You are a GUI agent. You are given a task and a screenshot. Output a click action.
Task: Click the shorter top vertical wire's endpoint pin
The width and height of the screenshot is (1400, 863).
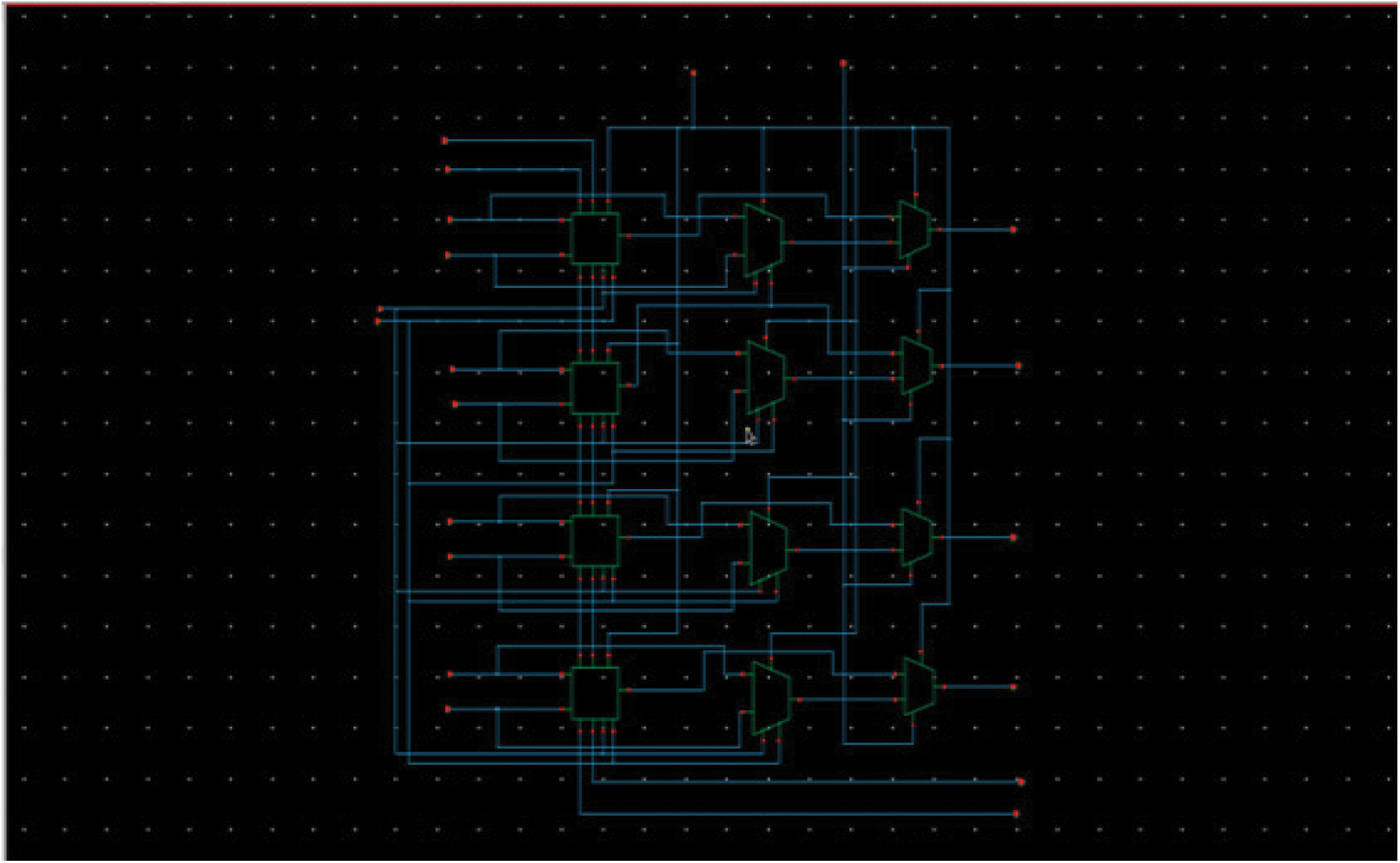693,73
